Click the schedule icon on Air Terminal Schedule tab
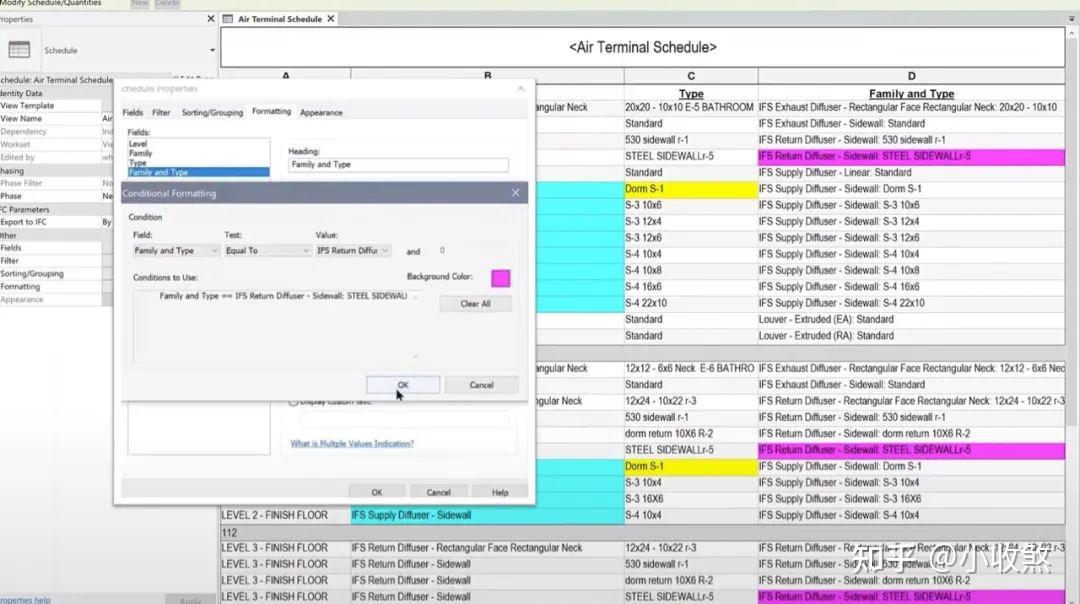 pyautogui.click(x=228, y=18)
